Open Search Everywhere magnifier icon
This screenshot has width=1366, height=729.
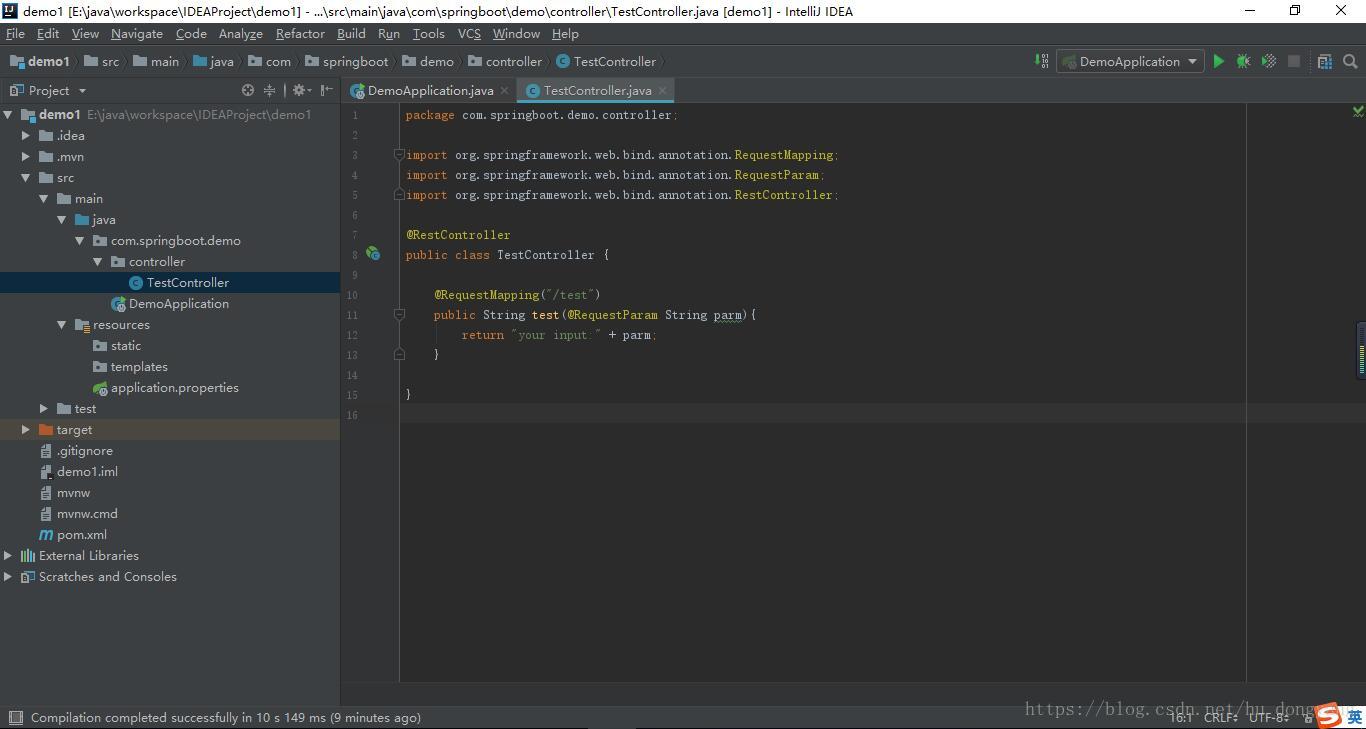click(x=1350, y=61)
